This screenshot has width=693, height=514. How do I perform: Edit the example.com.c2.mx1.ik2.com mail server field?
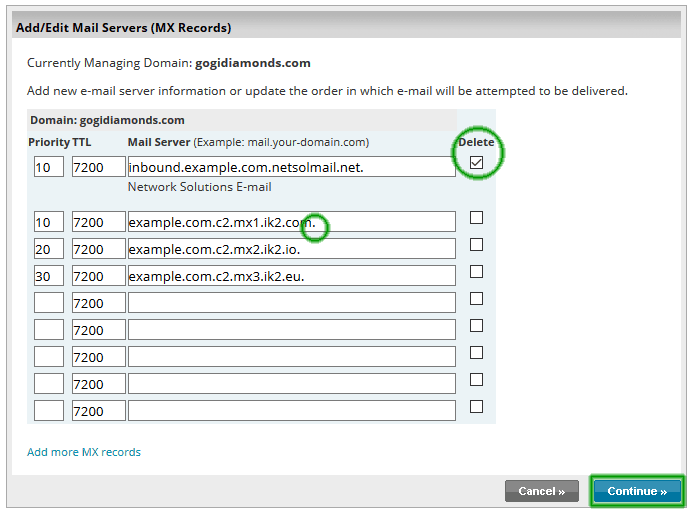pyautogui.click(x=291, y=222)
